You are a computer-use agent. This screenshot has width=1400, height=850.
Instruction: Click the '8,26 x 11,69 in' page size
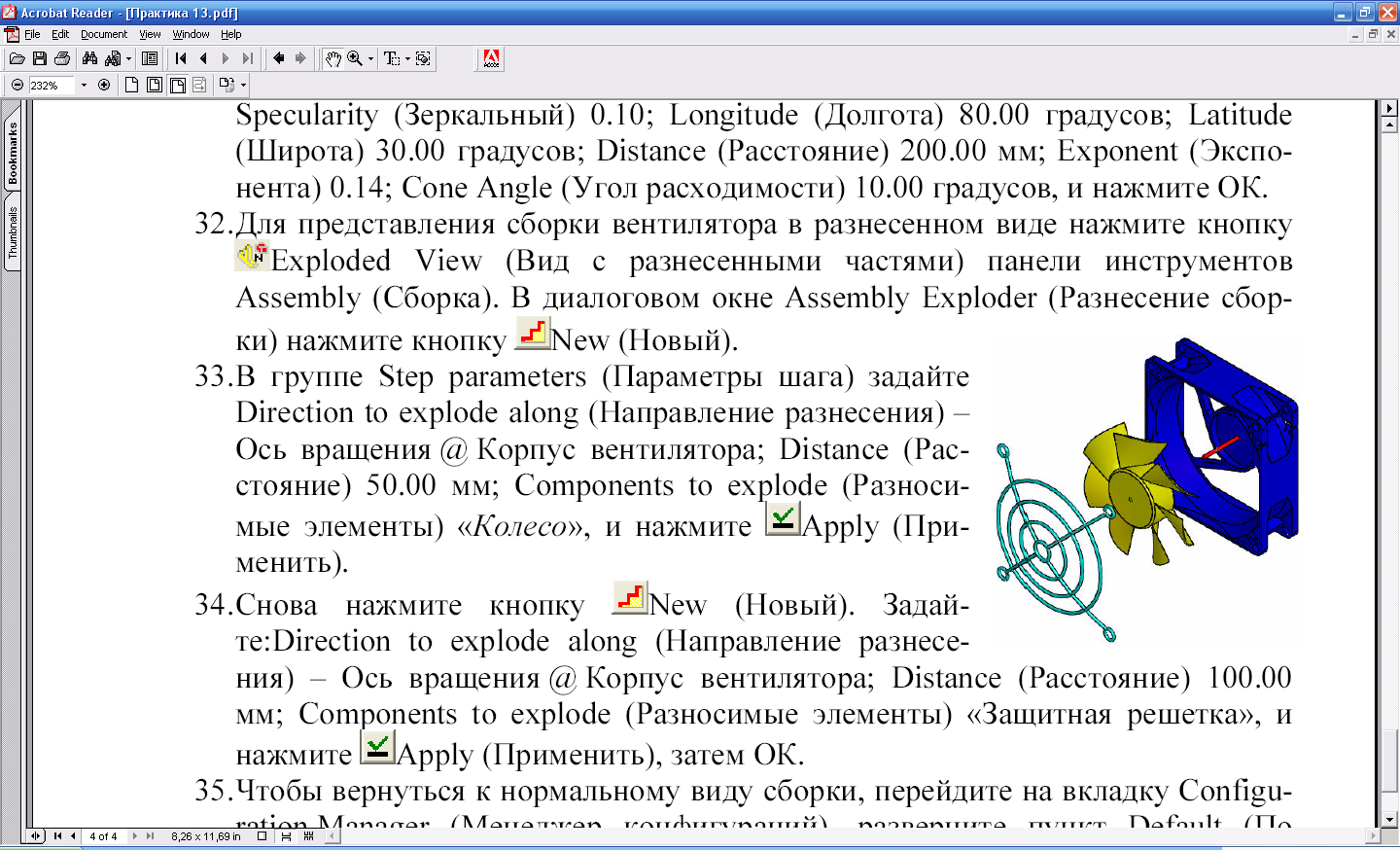point(206,835)
